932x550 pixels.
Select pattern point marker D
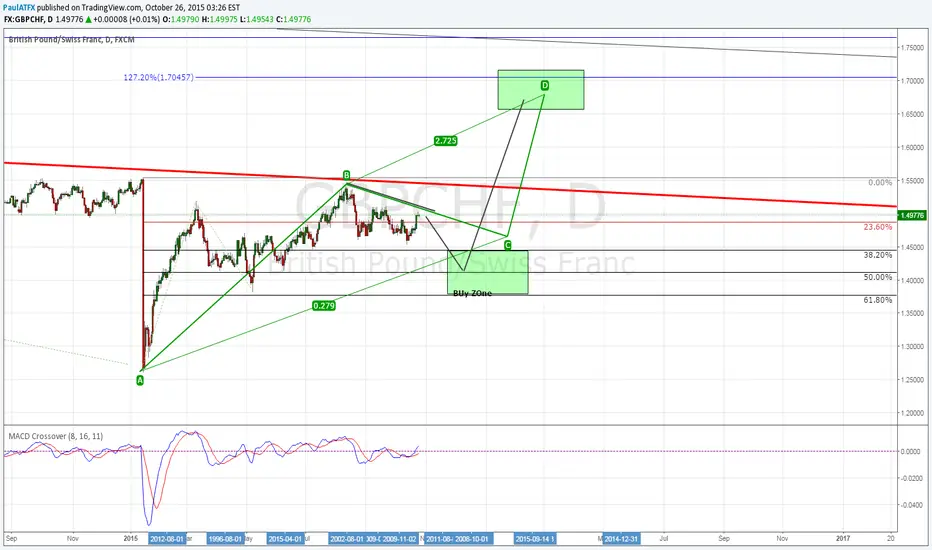[x=544, y=86]
